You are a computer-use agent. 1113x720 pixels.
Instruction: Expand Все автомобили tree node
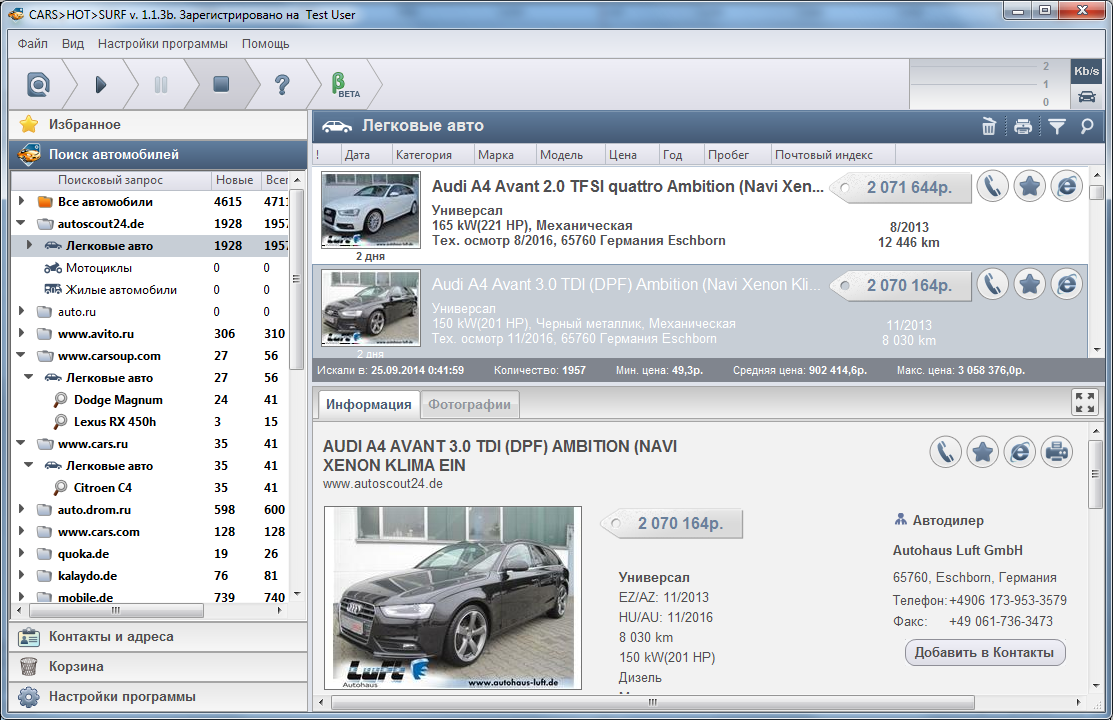[21, 202]
